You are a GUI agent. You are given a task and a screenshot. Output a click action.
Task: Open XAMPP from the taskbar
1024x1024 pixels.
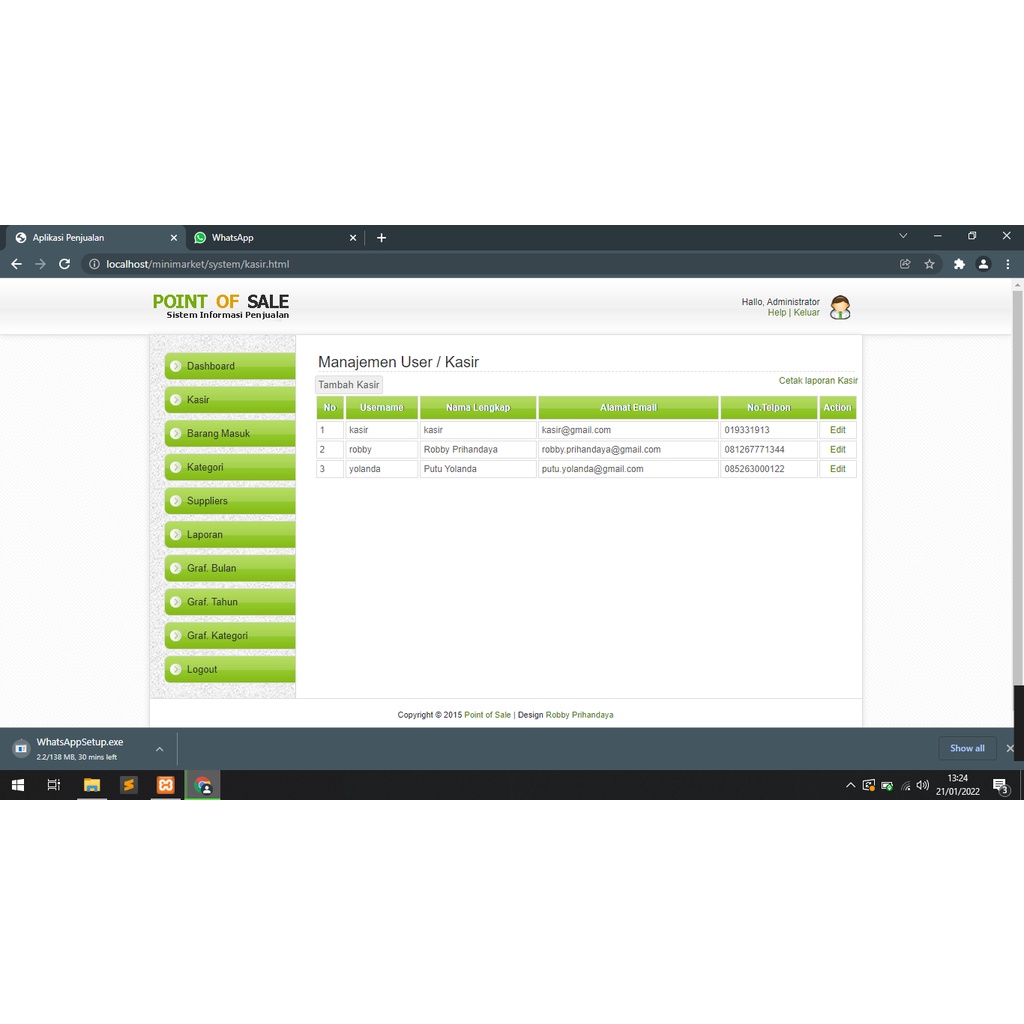pyautogui.click(x=166, y=785)
